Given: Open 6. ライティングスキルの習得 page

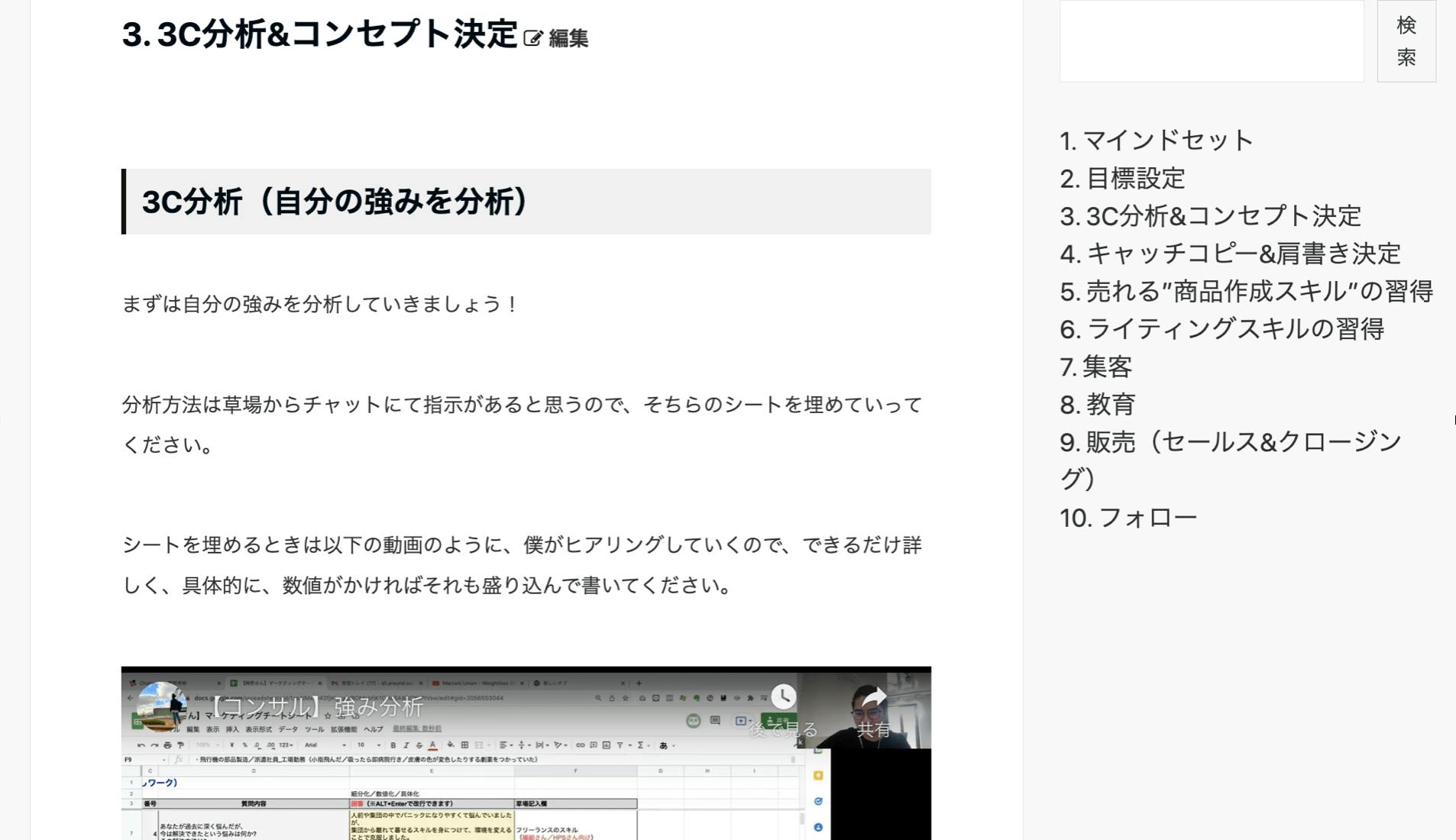Looking at the screenshot, I should click(x=1221, y=329).
